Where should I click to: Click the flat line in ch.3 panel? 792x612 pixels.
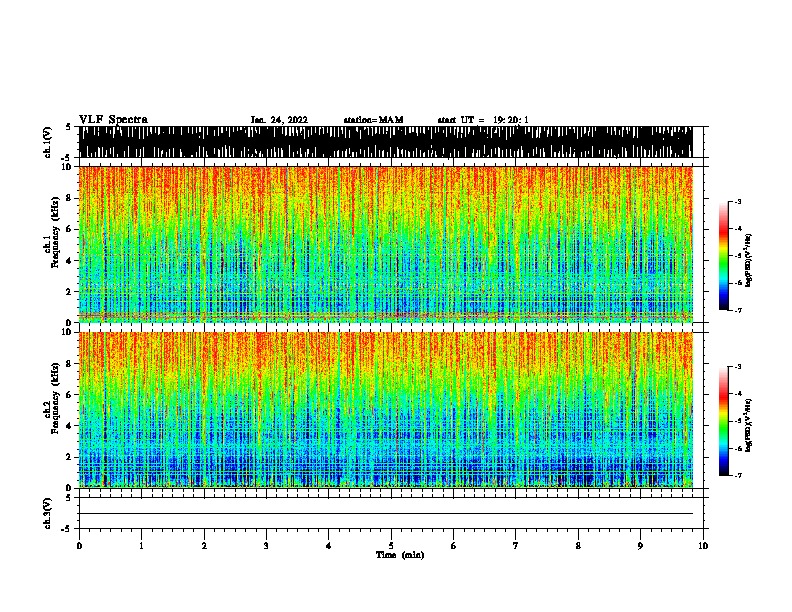(386, 514)
